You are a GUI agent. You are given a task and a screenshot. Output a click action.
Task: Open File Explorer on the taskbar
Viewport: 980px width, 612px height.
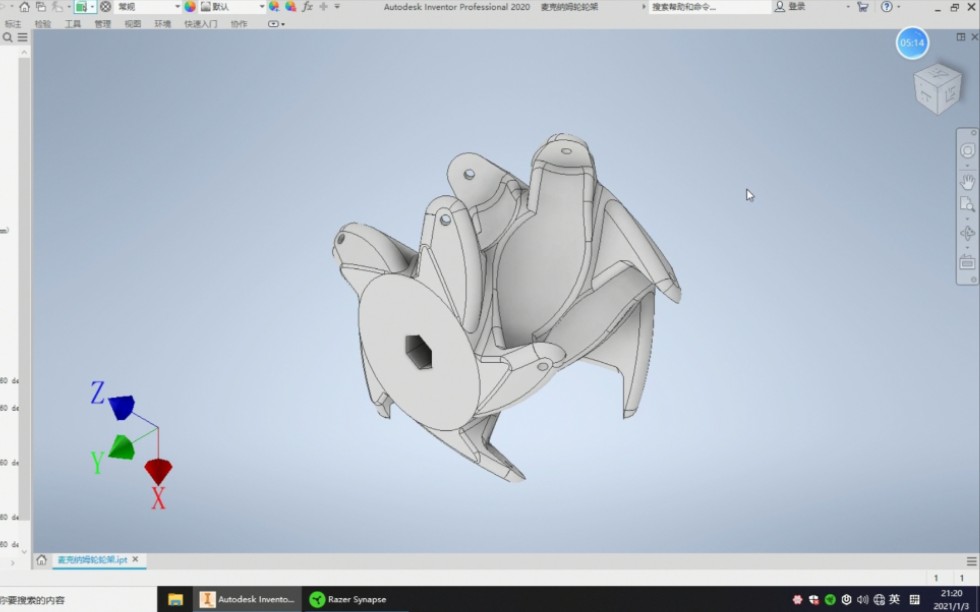[x=175, y=599]
